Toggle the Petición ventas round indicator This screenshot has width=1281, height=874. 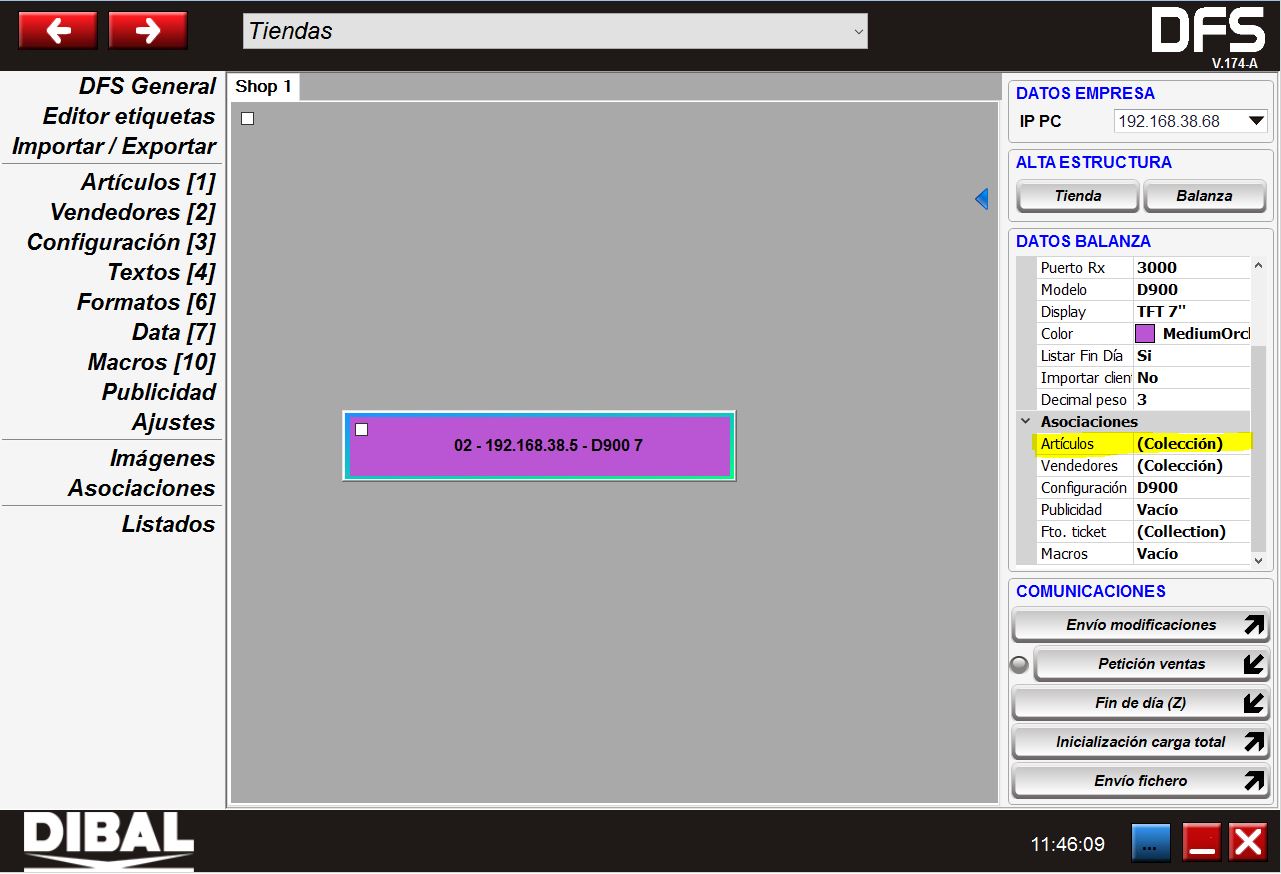1020,664
